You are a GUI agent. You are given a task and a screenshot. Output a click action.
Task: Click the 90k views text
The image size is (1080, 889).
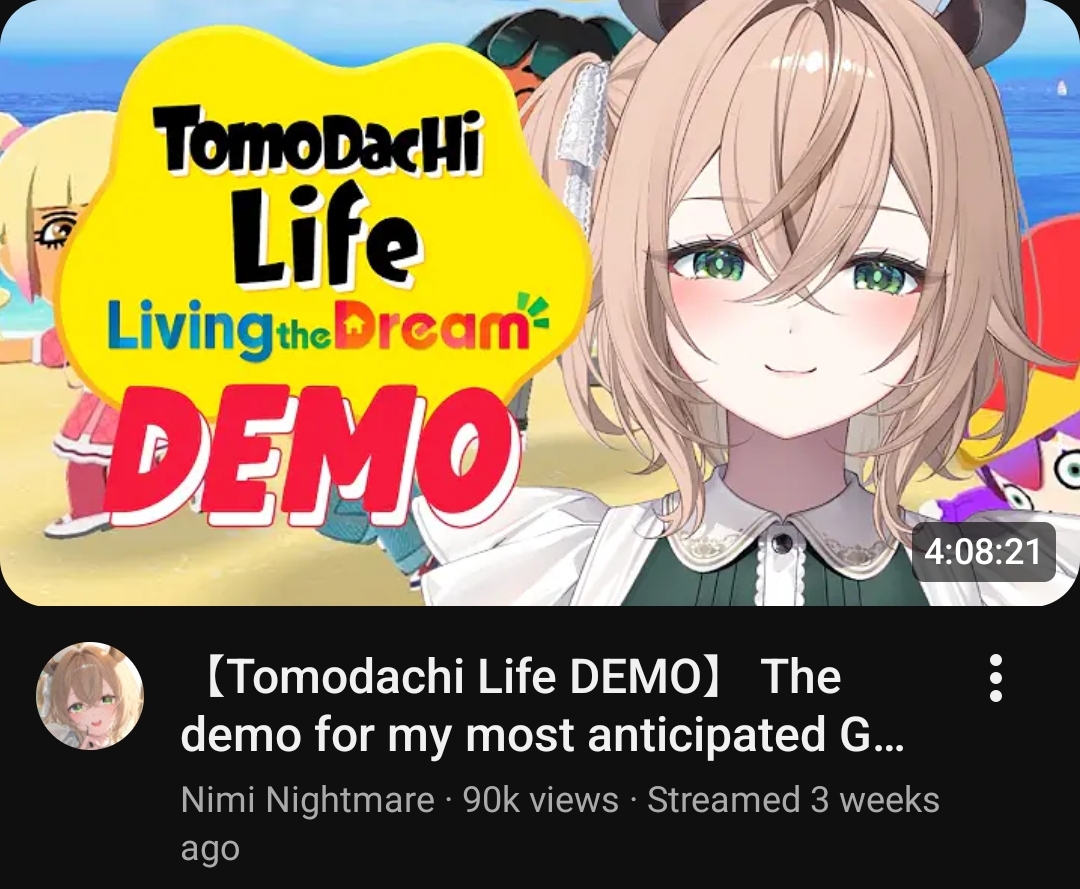(x=541, y=799)
